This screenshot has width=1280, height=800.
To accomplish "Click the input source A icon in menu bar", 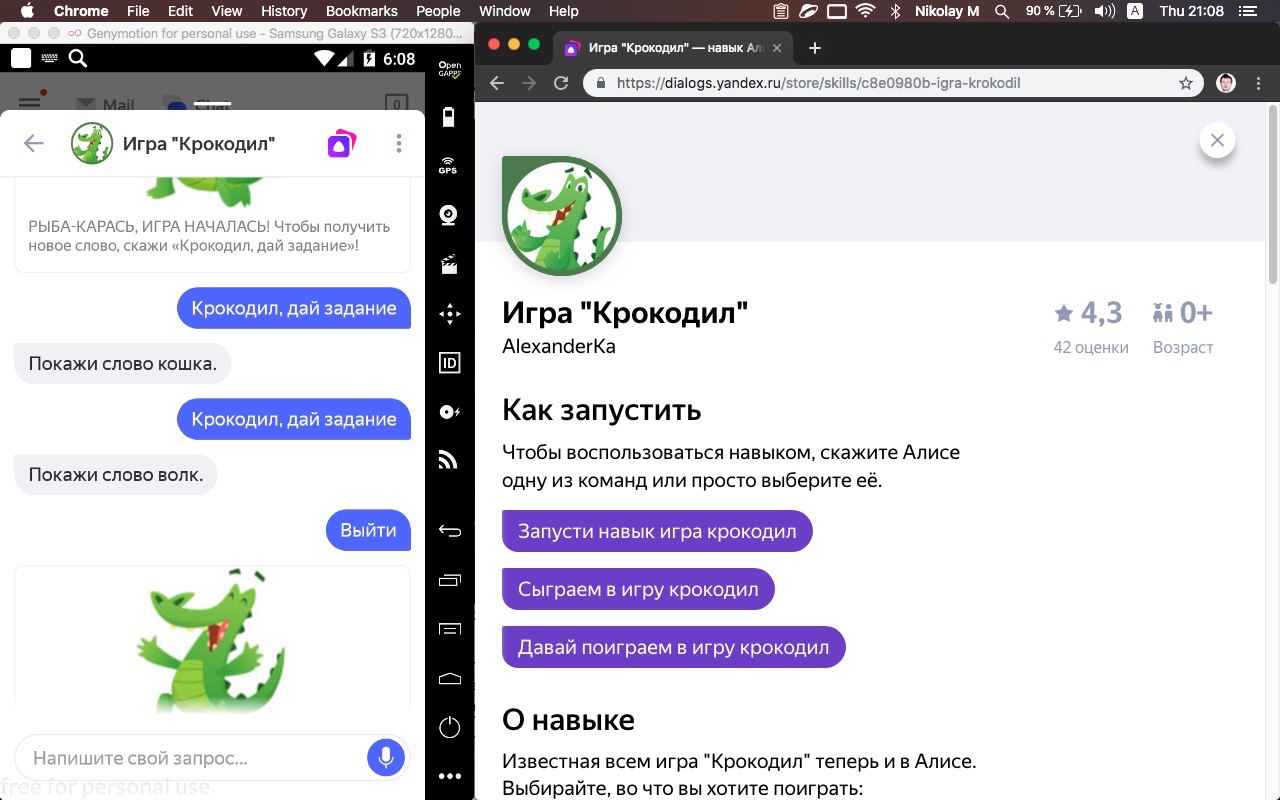I will click(1135, 11).
